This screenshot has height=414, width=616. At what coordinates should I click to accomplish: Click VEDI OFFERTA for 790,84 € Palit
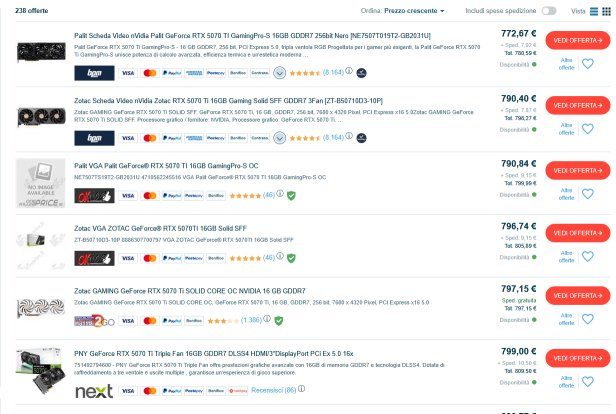tap(578, 170)
